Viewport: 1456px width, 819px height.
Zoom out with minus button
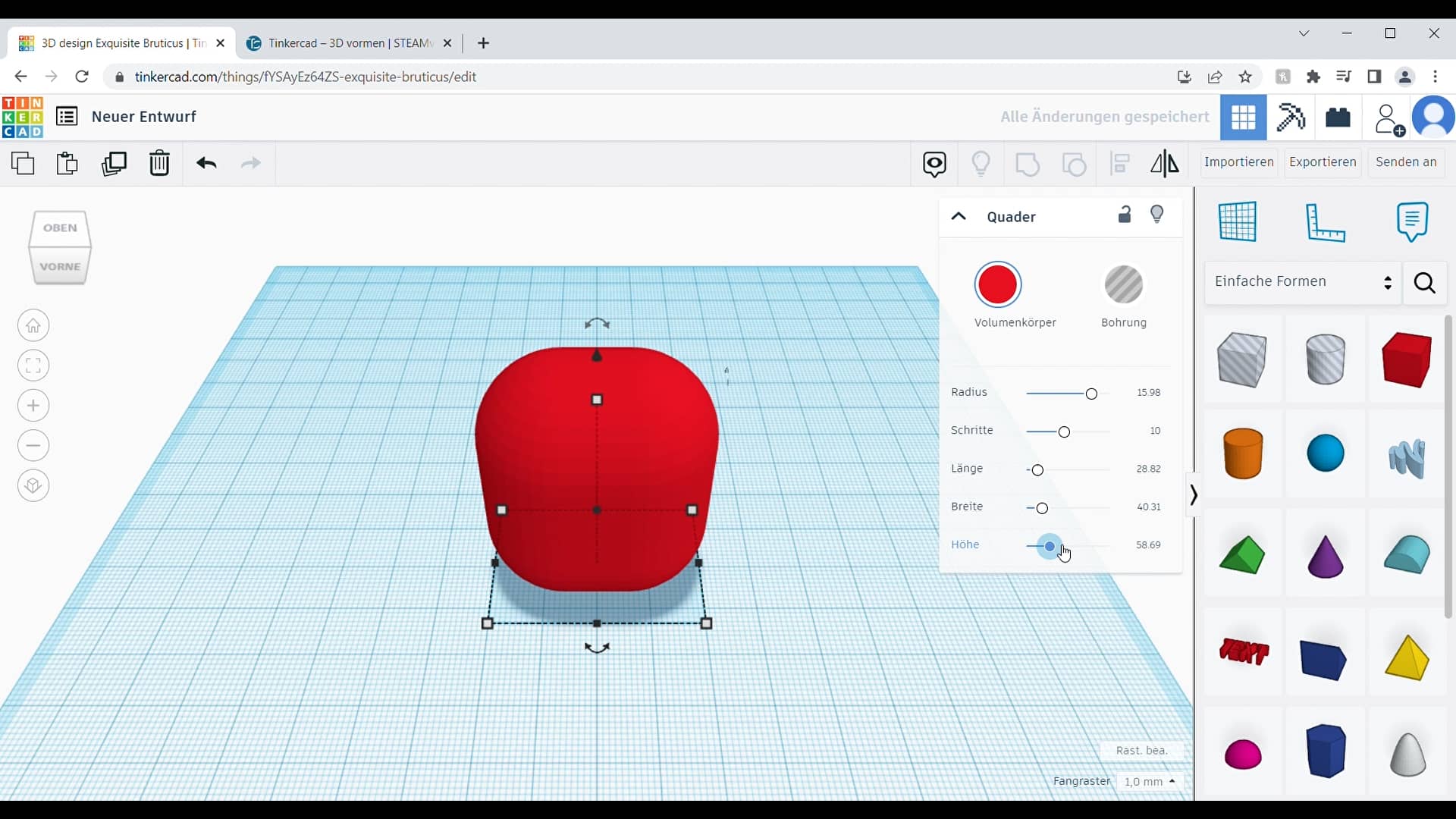pos(33,446)
